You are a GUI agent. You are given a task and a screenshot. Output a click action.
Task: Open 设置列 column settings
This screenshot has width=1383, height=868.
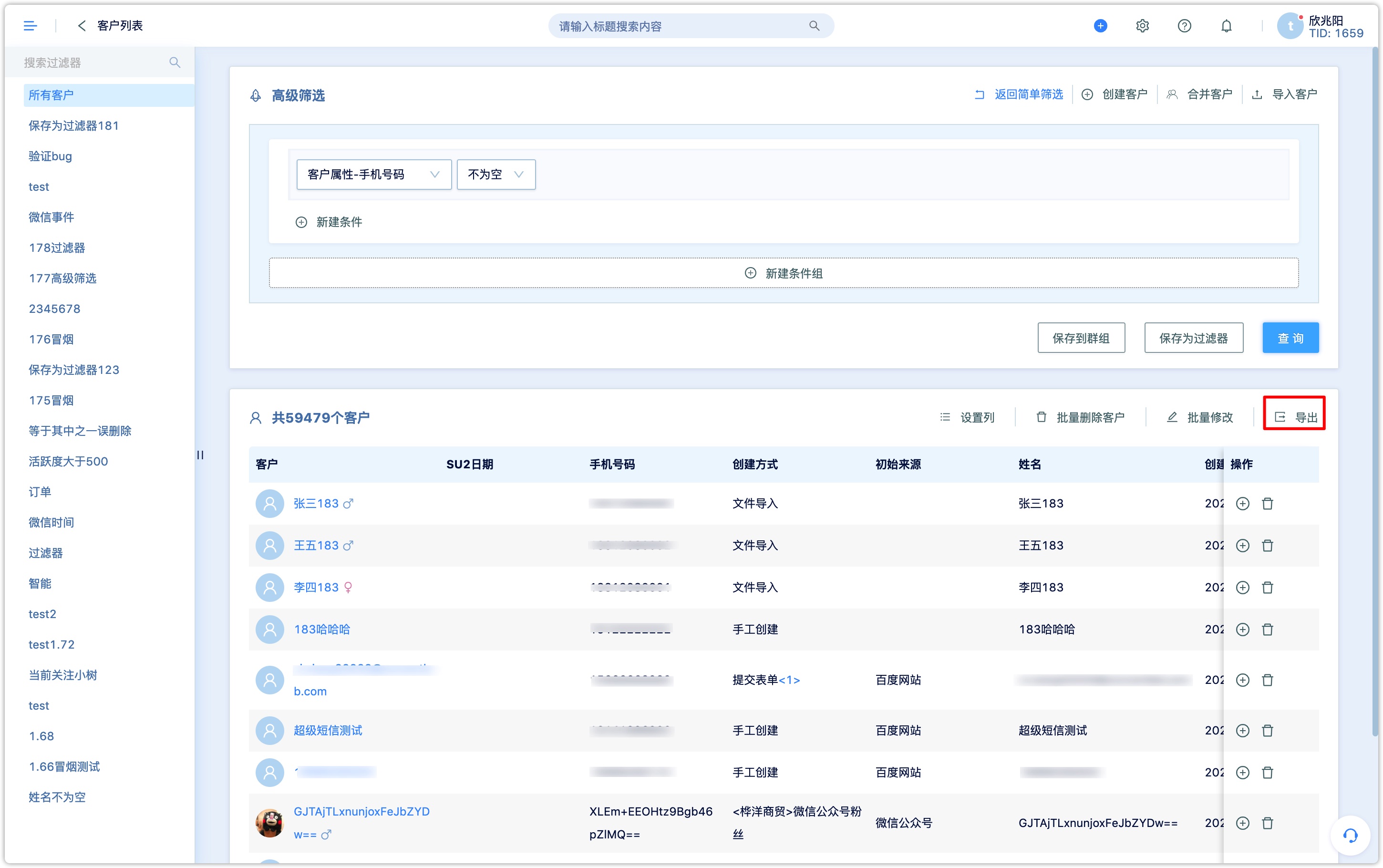tap(967, 417)
